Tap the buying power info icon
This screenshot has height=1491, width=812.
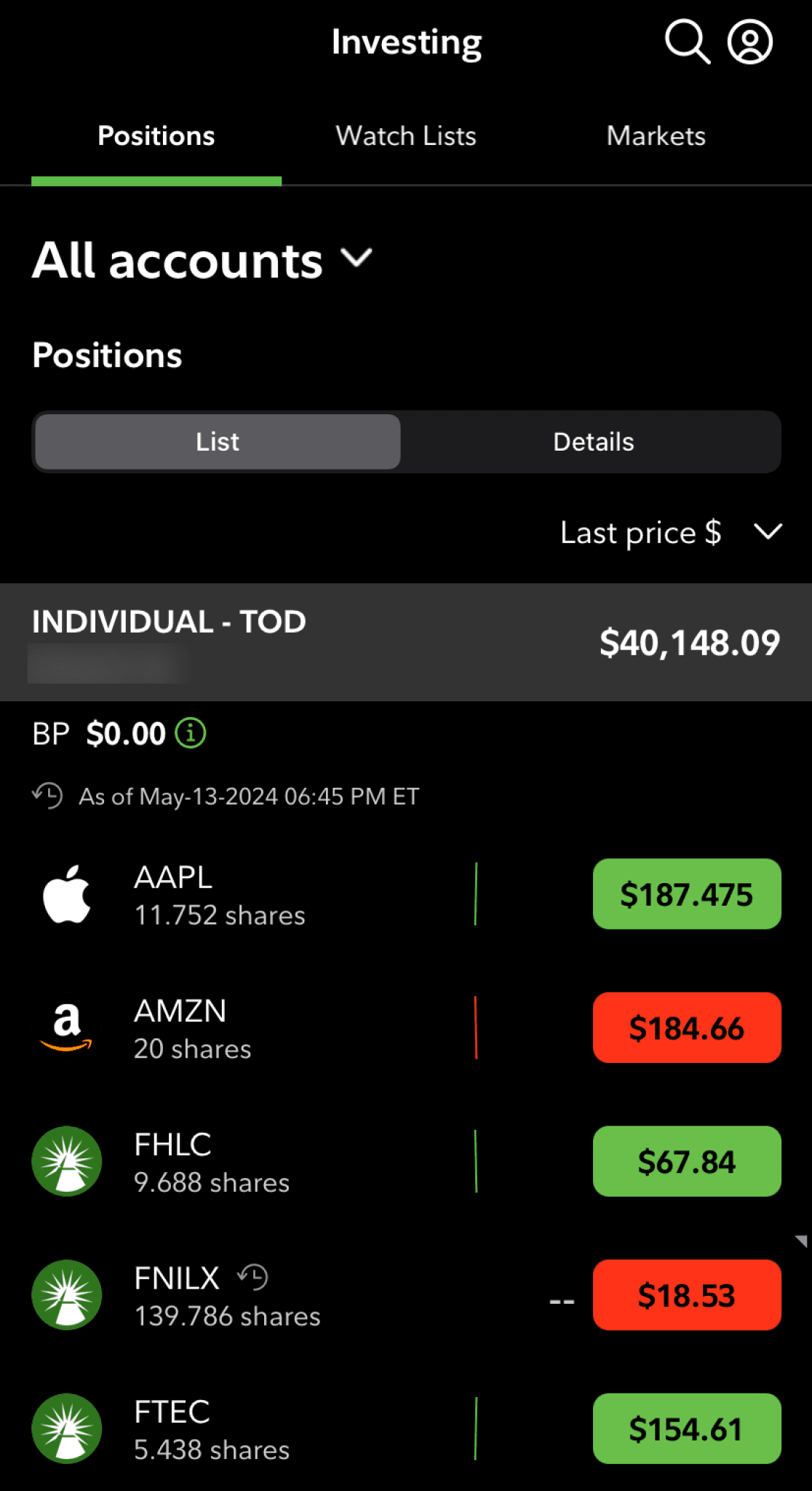coord(191,733)
